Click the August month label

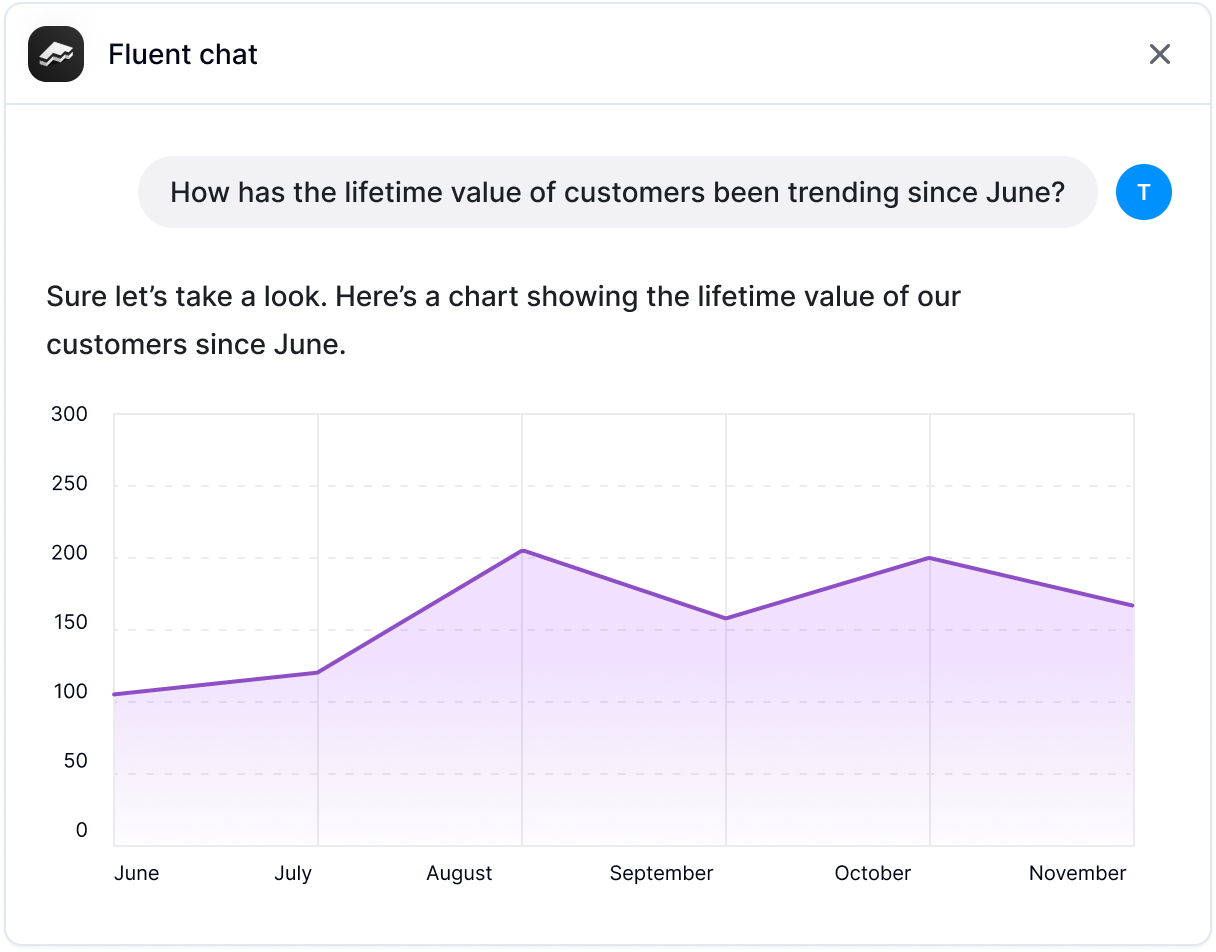(x=459, y=873)
